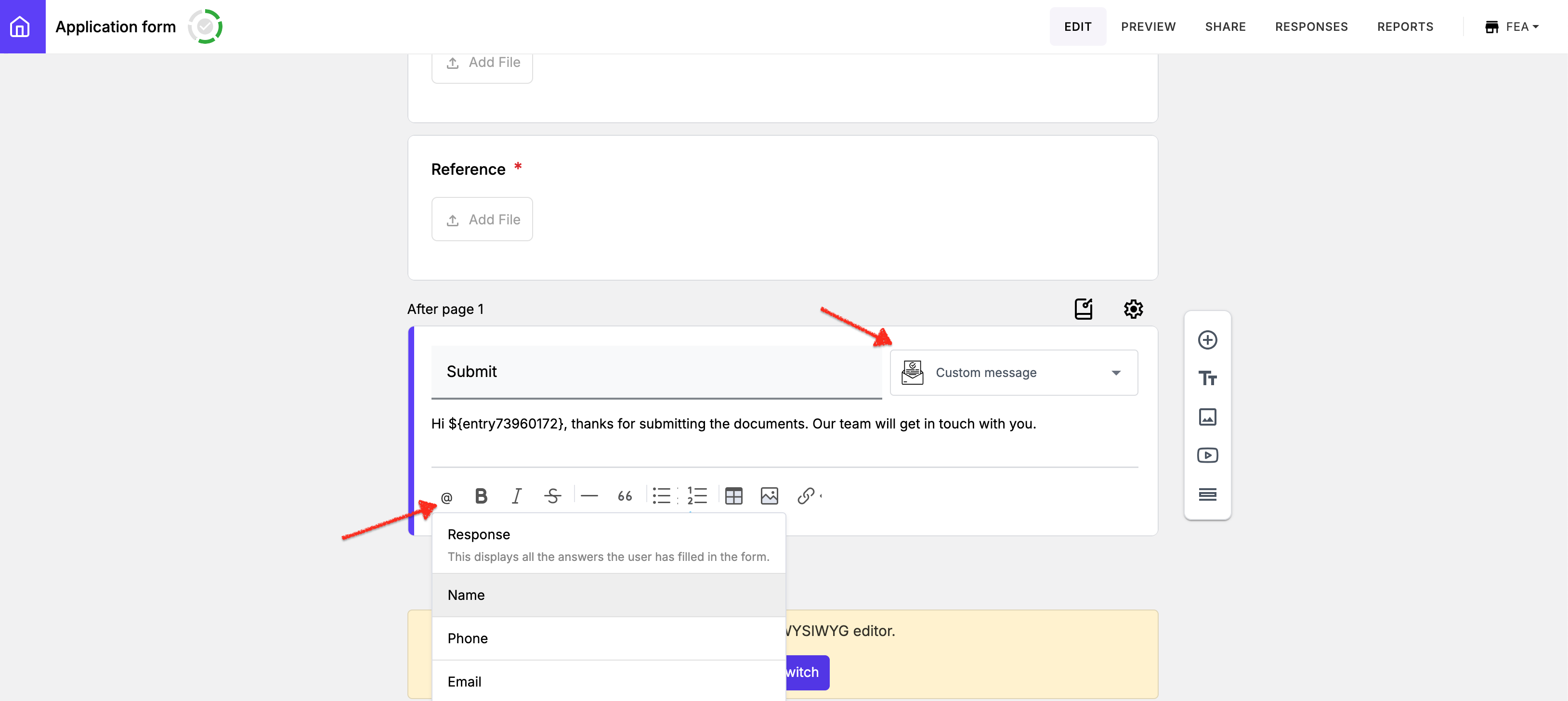The width and height of the screenshot is (1568, 701).
Task: Click the Switch editor button
Action: (x=807, y=673)
